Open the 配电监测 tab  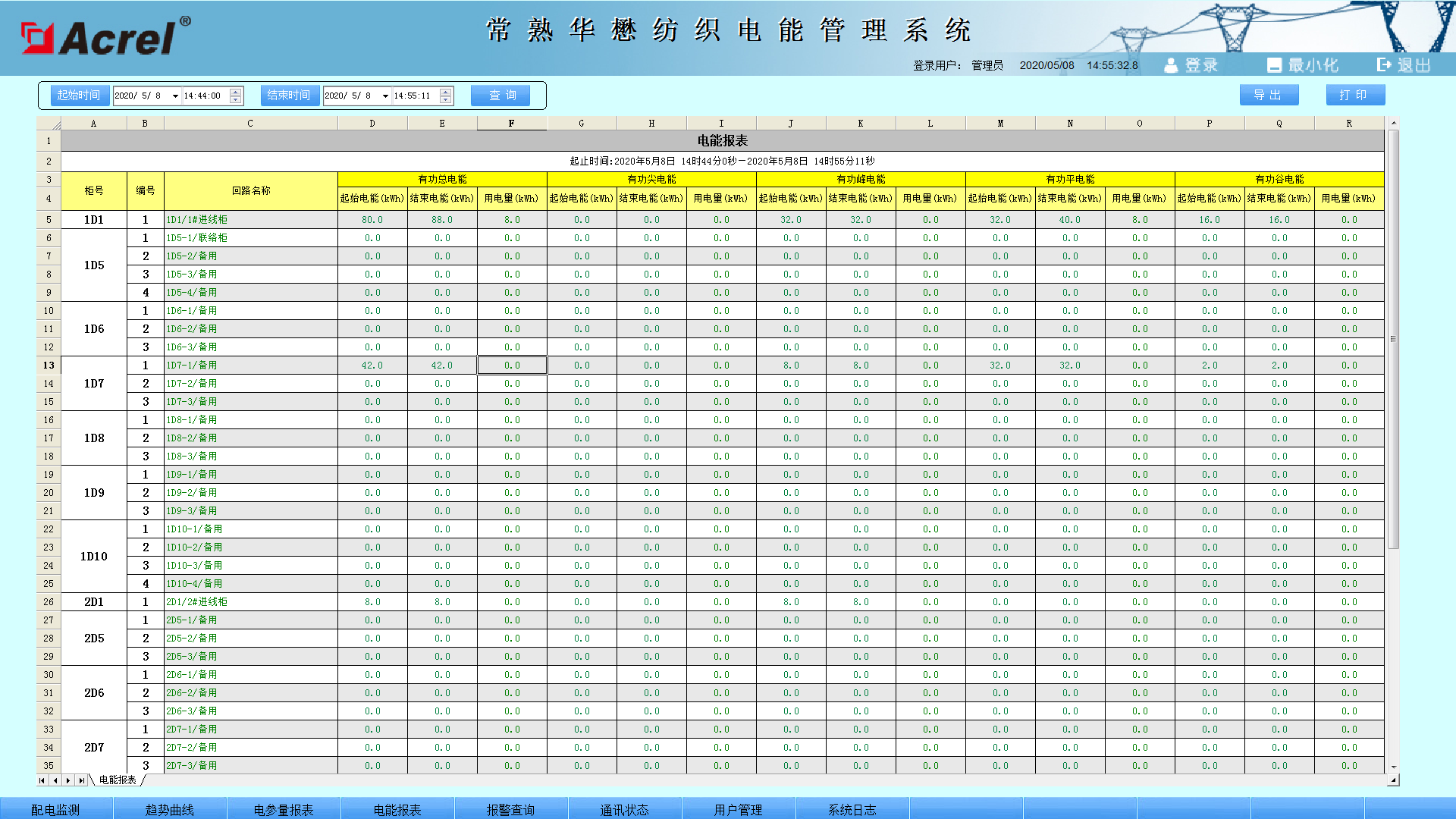tap(56, 809)
